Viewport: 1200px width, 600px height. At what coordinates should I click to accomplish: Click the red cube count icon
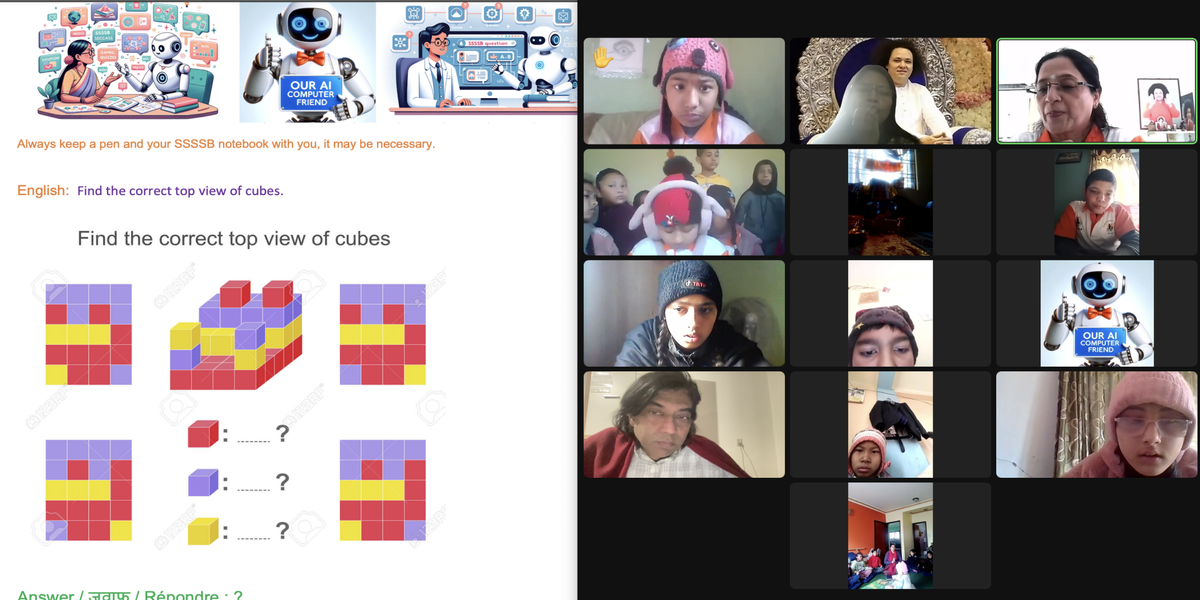point(202,433)
